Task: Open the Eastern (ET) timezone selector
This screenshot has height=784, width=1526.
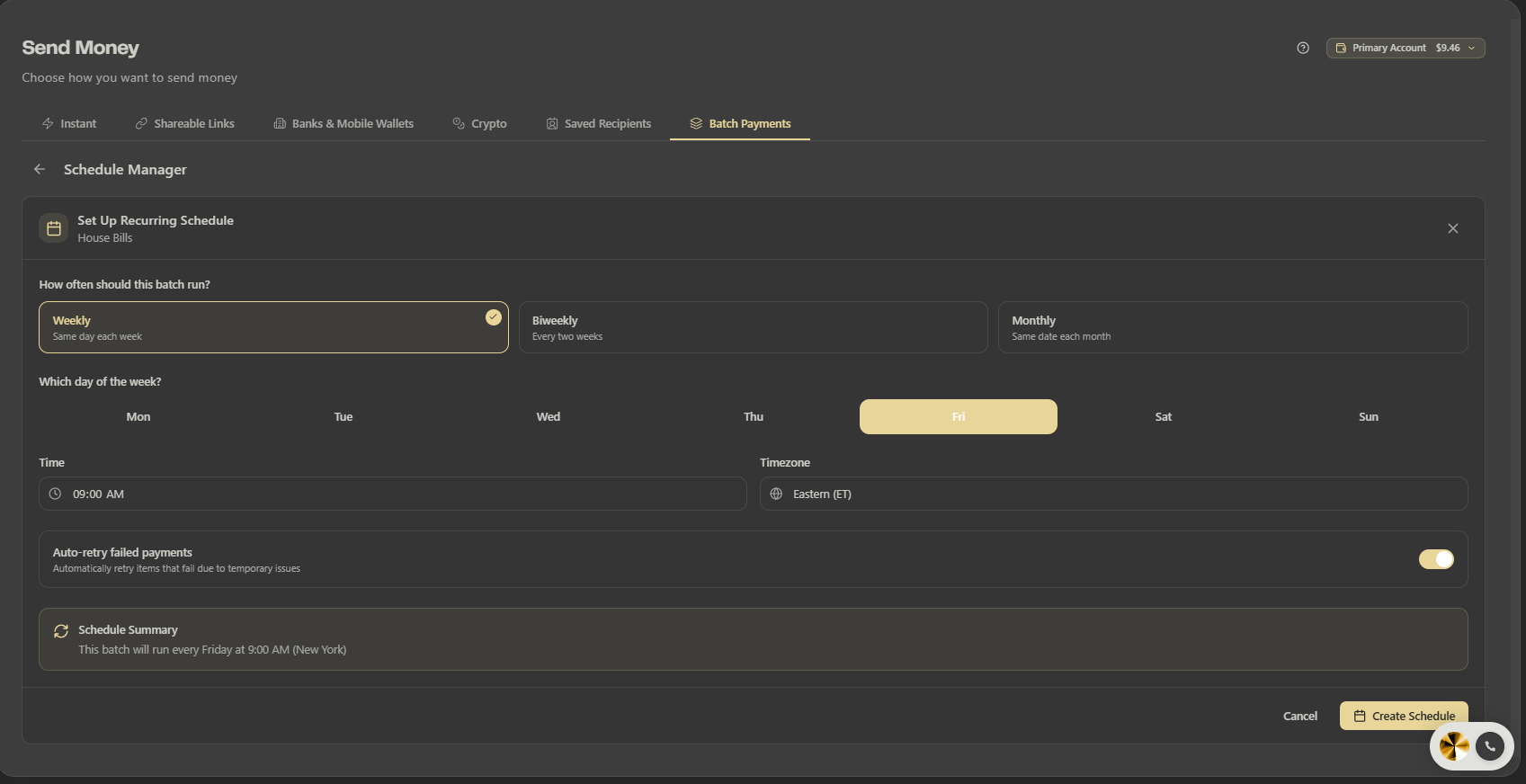Action: point(1113,494)
